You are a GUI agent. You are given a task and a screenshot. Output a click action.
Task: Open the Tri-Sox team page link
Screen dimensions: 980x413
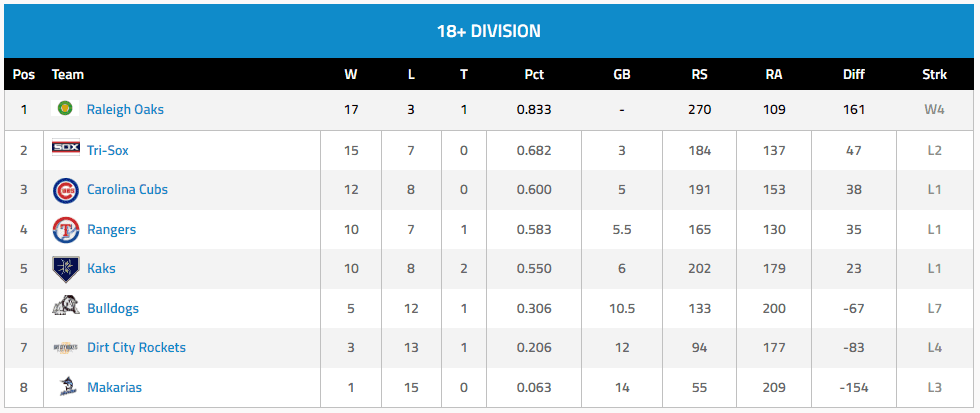click(x=108, y=150)
